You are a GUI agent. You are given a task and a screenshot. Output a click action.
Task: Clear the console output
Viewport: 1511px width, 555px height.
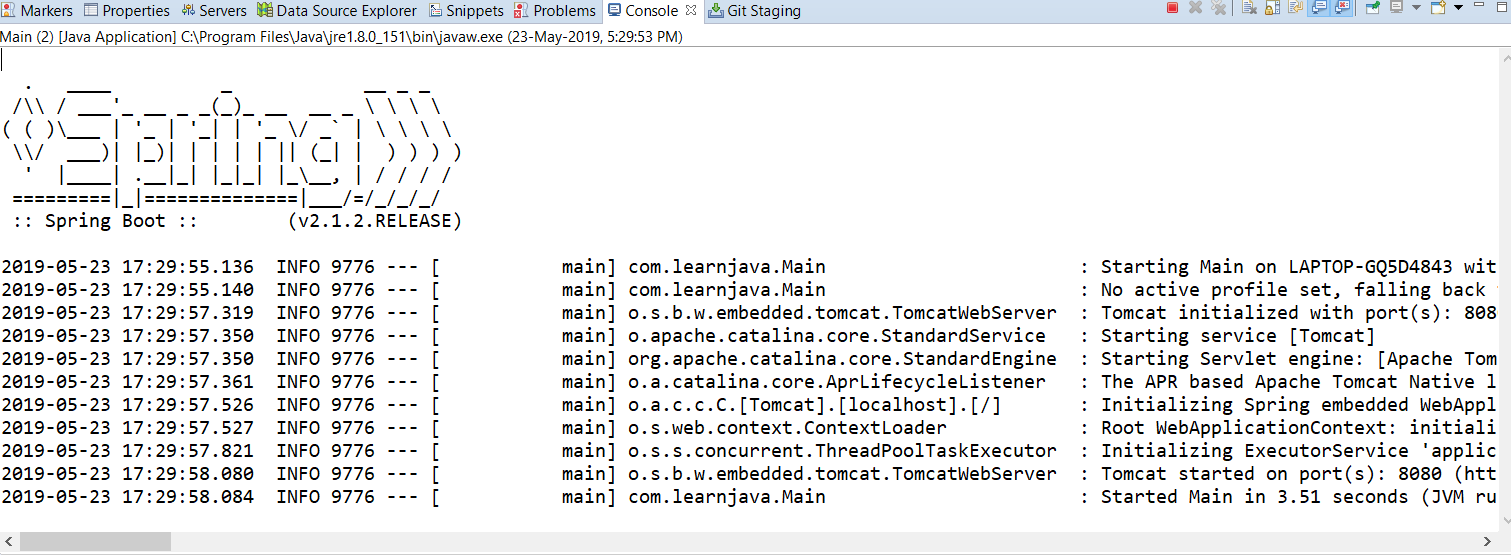pyautogui.click(x=1250, y=8)
